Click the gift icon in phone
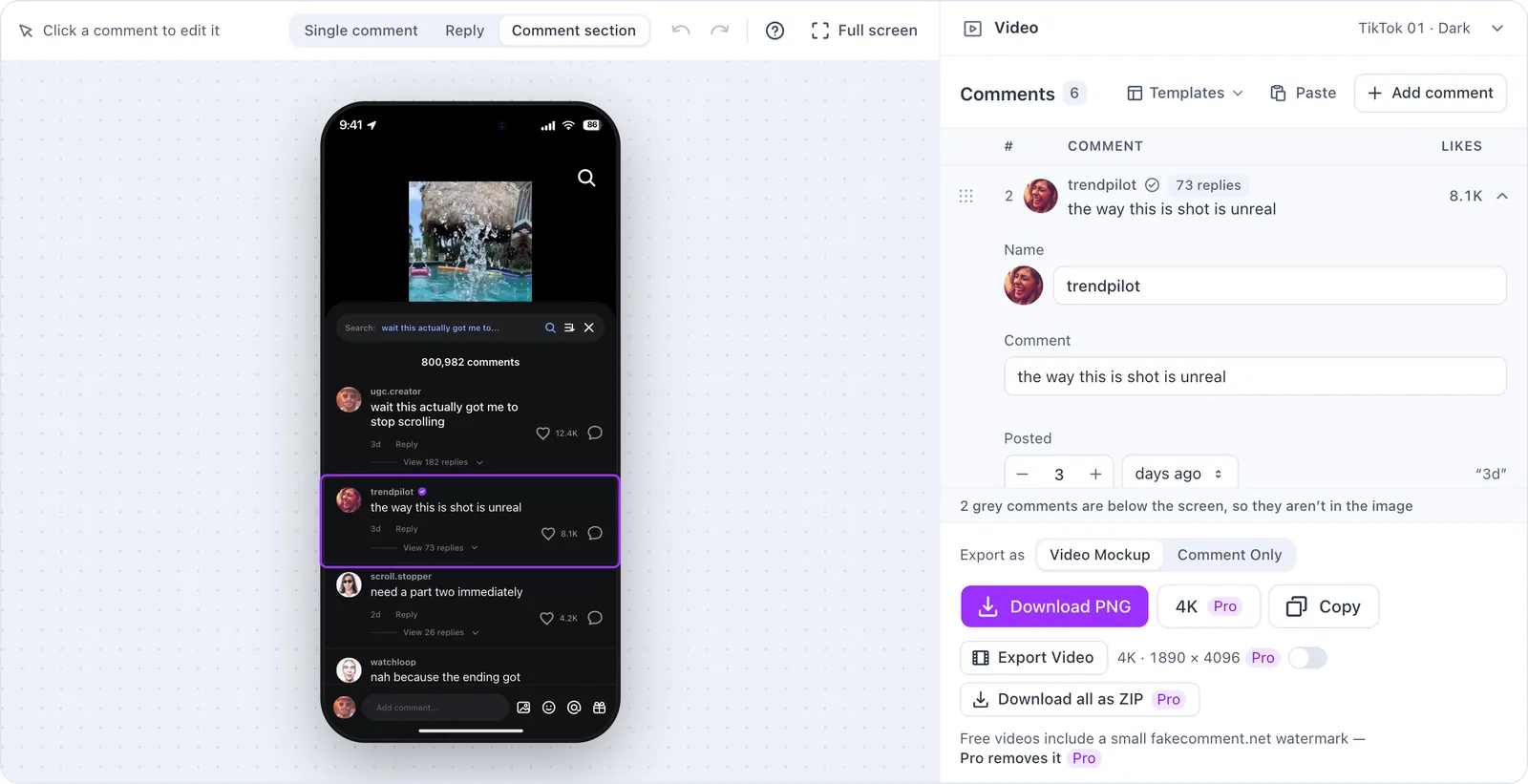The width and height of the screenshot is (1528, 784). [600, 708]
